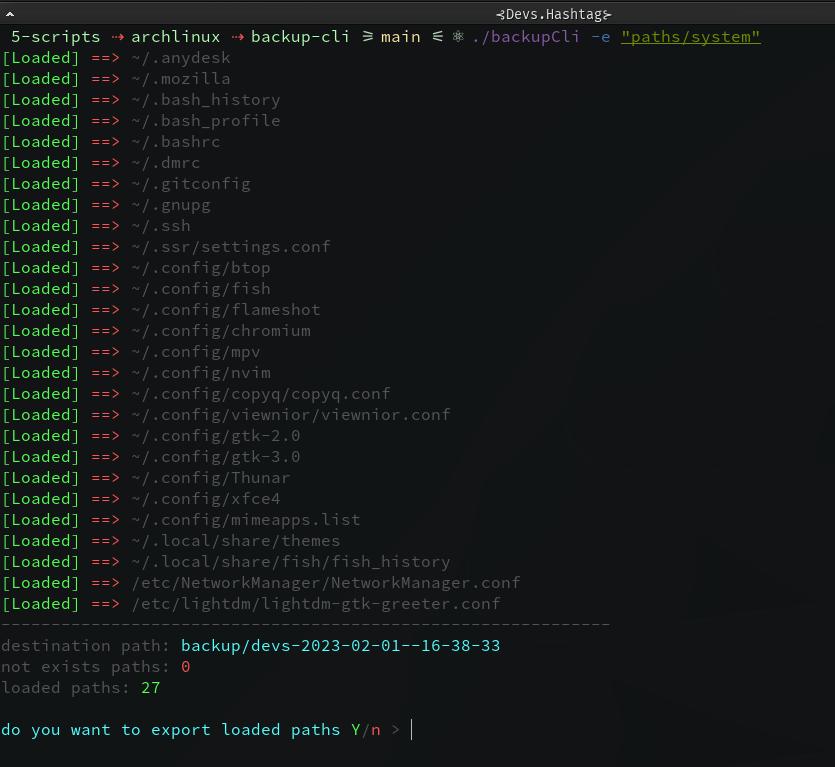
Task: Click the ~/.ssh path
Action: point(161,226)
